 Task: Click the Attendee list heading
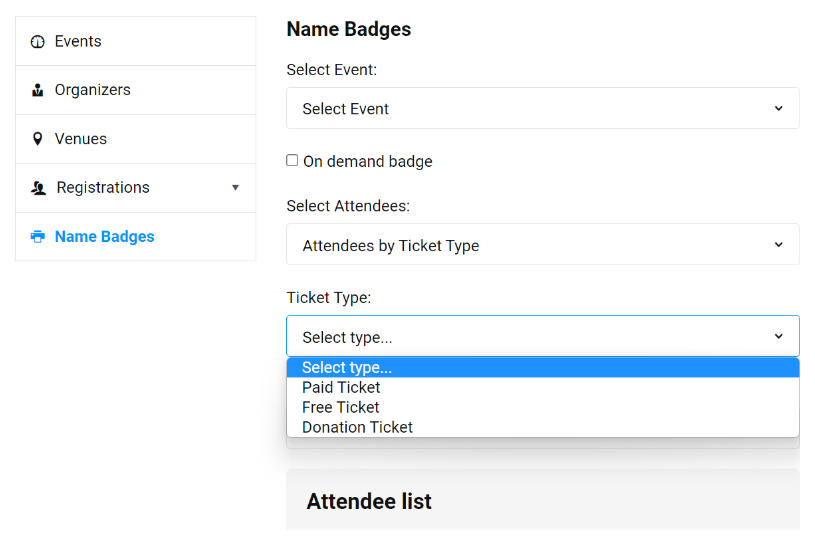(369, 501)
